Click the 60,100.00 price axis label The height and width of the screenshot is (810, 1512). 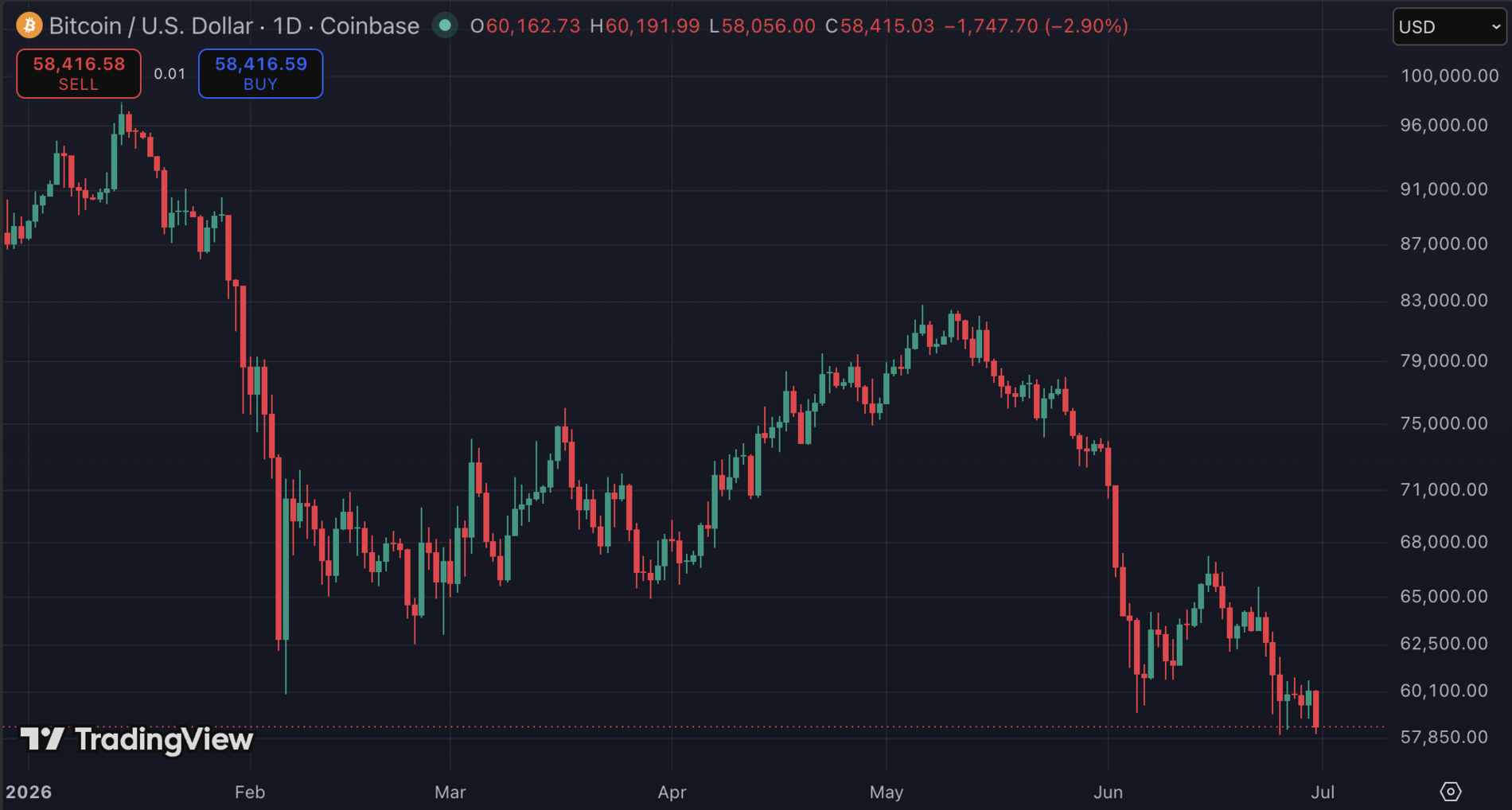click(x=1444, y=691)
